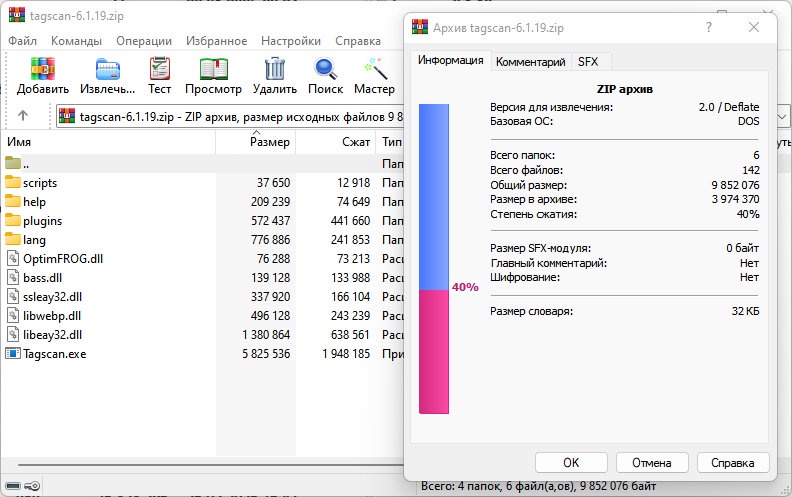This screenshot has width=792, height=497.
Task: Sort by the Тип column header
Action: click(390, 141)
